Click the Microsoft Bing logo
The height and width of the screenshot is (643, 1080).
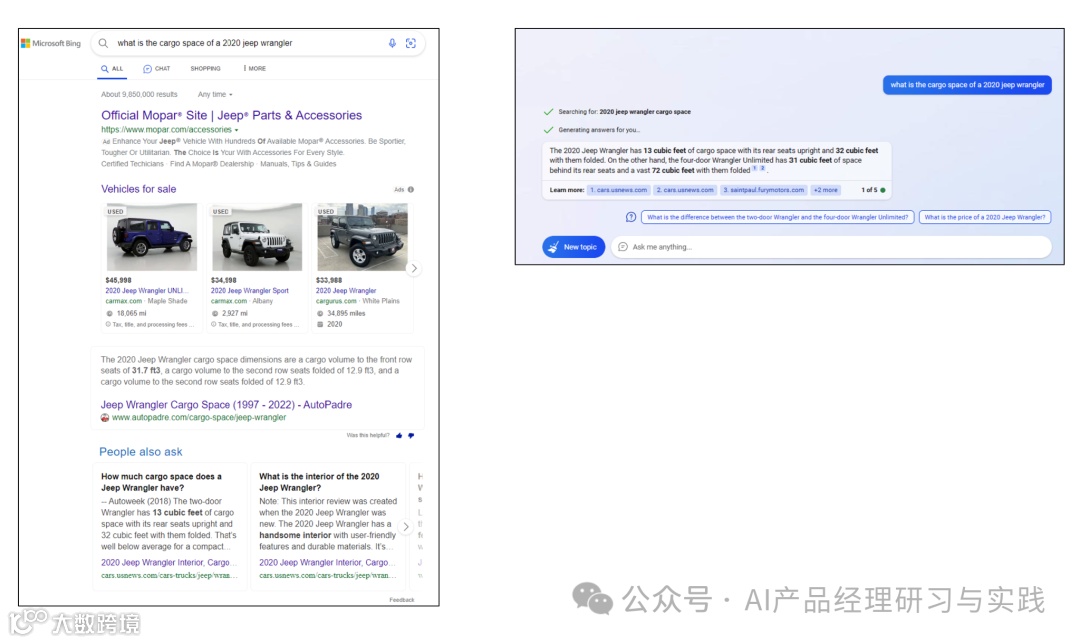[51, 43]
